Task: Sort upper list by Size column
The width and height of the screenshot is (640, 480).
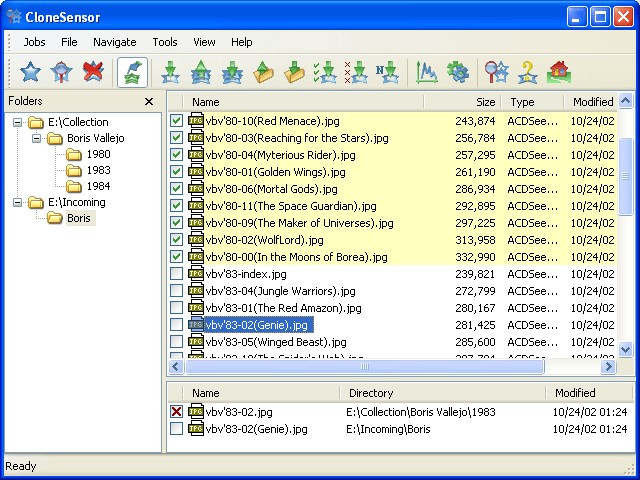Action: (462, 102)
